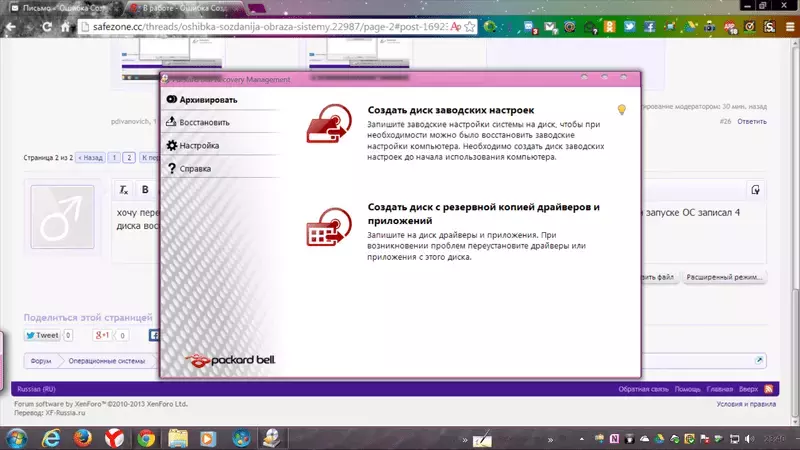
Task: Click the gear icon beside Настройка
Action: coord(172,145)
